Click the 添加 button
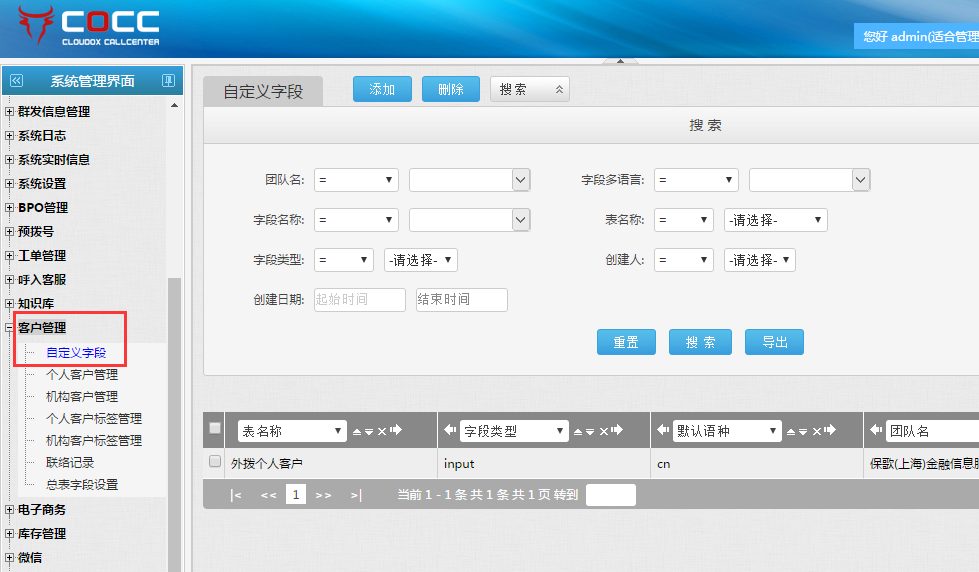The height and width of the screenshot is (572, 979). tap(382, 89)
